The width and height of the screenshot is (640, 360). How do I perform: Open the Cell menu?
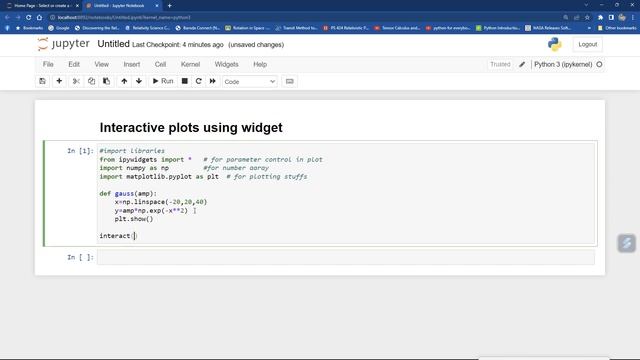point(160,64)
